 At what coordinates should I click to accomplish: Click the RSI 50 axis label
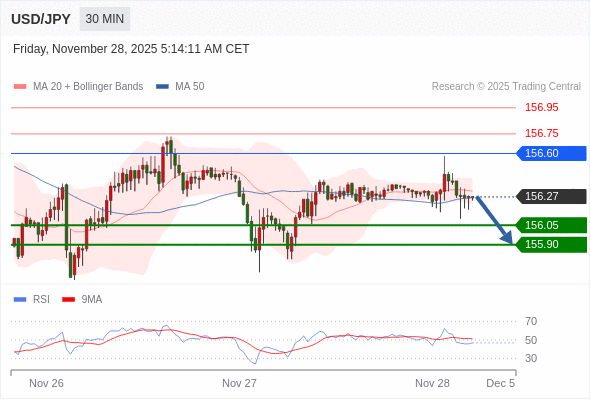click(x=531, y=341)
